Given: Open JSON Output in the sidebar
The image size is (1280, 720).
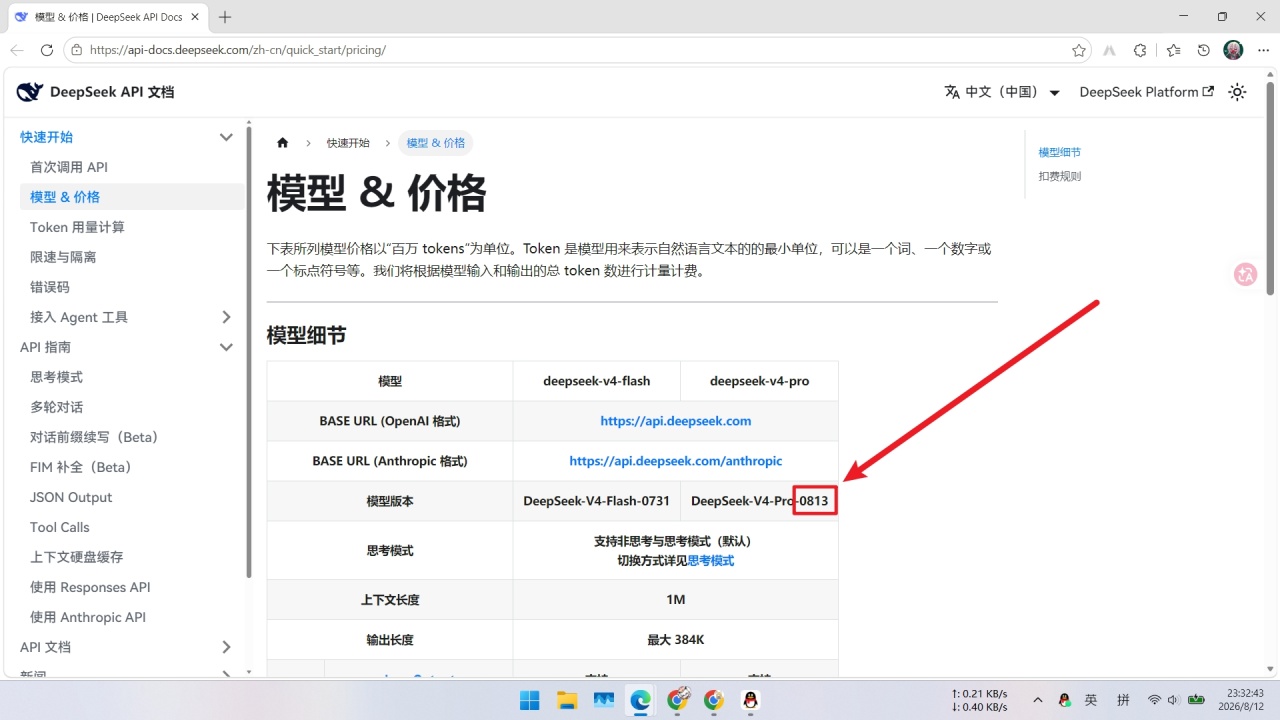Looking at the screenshot, I should pyautogui.click(x=71, y=497).
